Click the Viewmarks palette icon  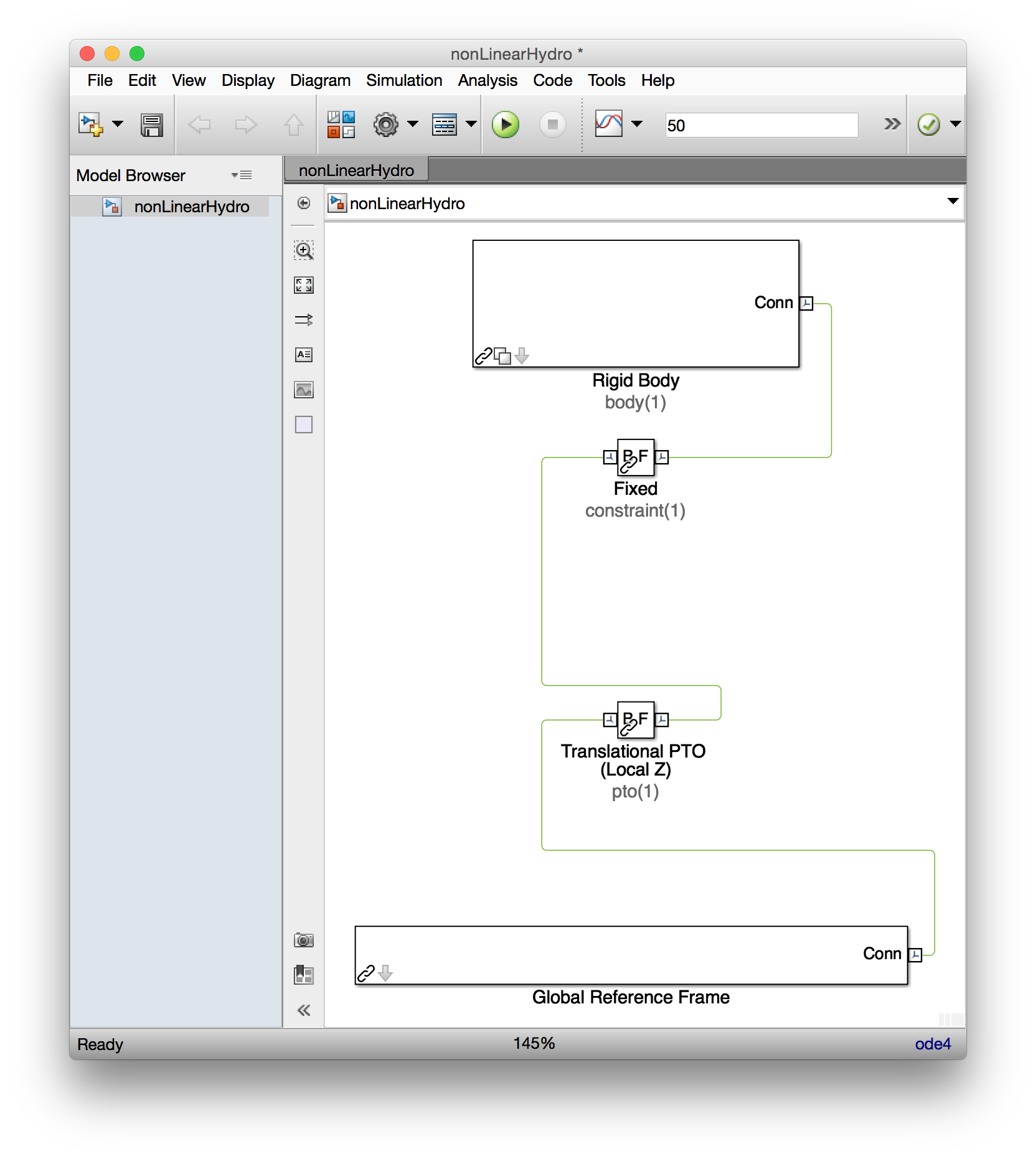point(304,975)
